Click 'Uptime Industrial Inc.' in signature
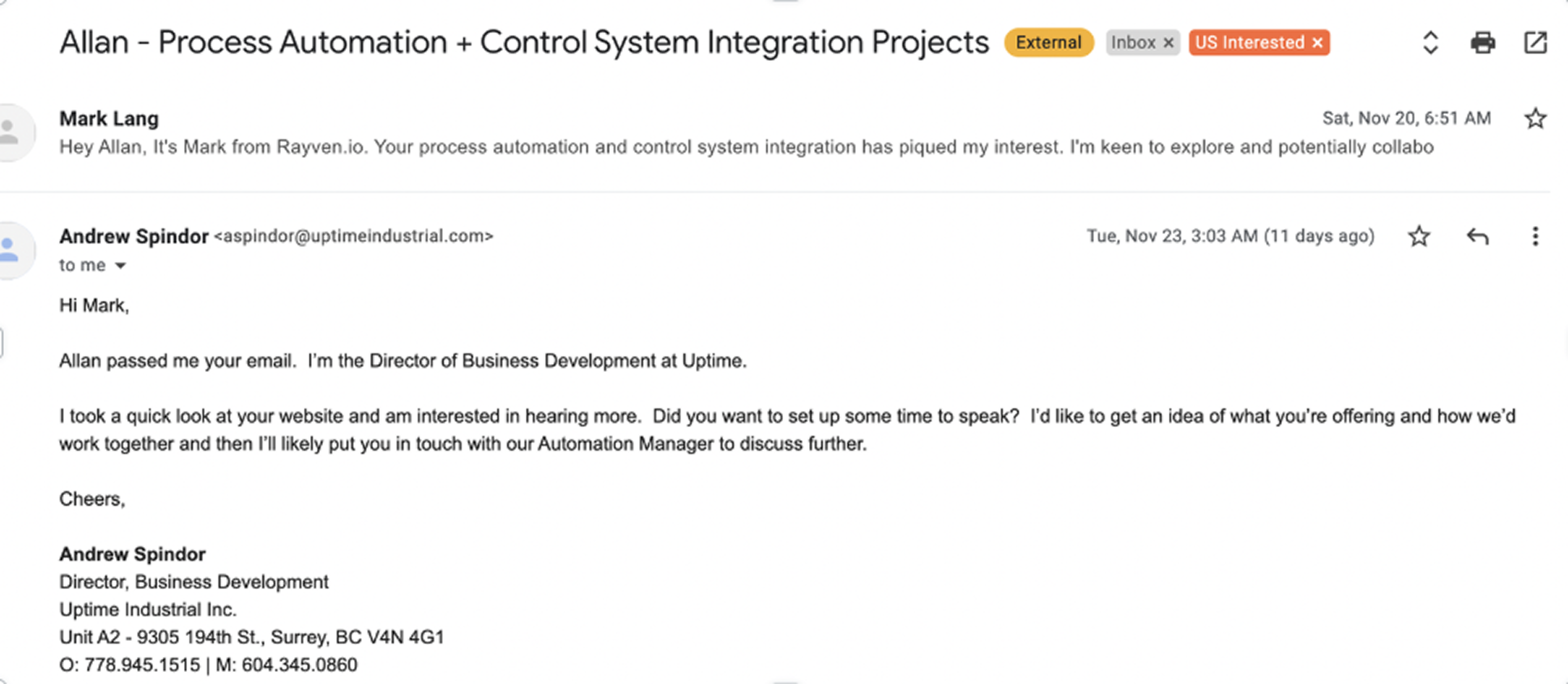This screenshot has width=1568, height=684. [x=148, y=610]
